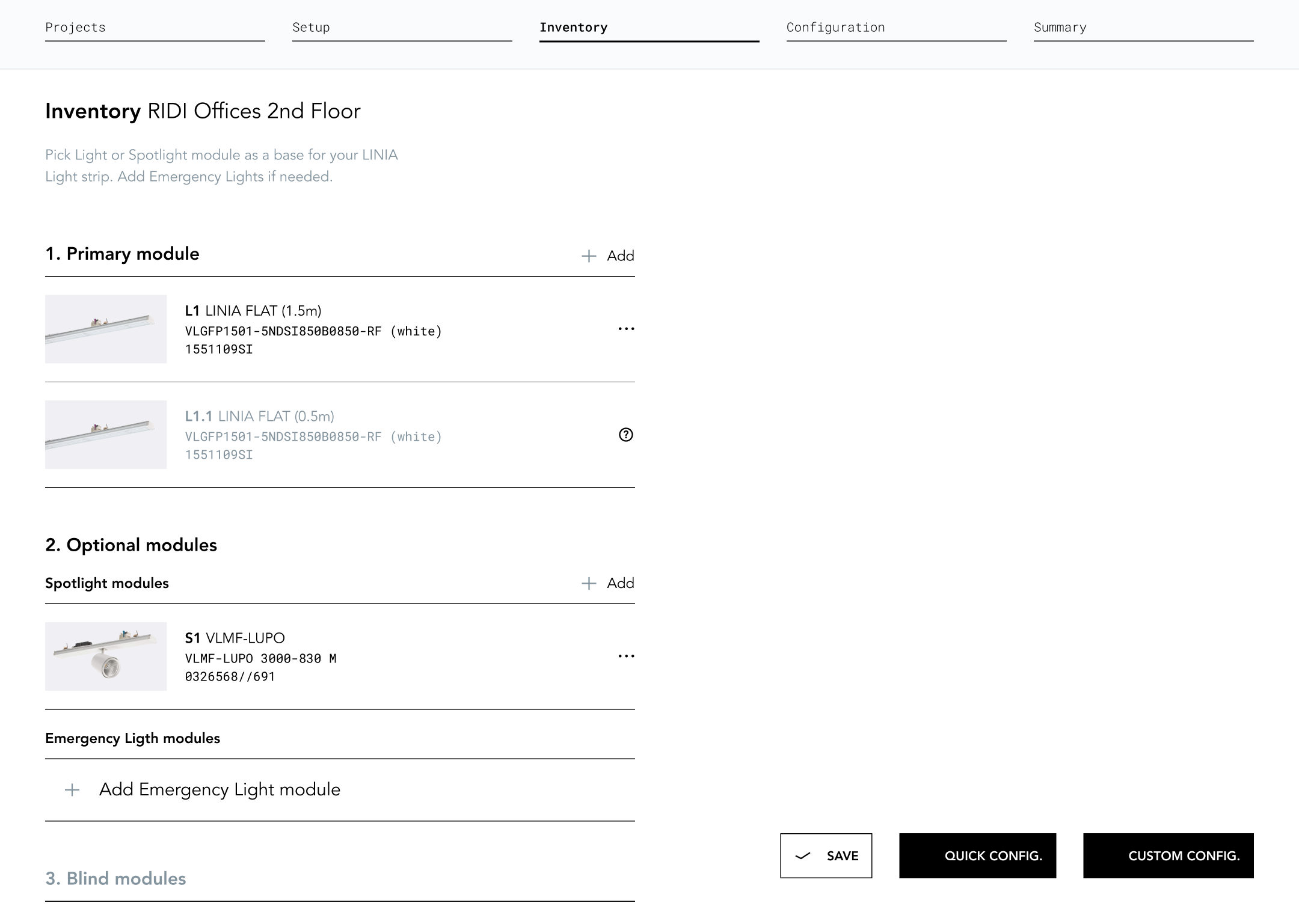Click the Spotlight modules subheading
Image resolution: width=1299 pixels, height=924 pixels.
click(107, 583)
